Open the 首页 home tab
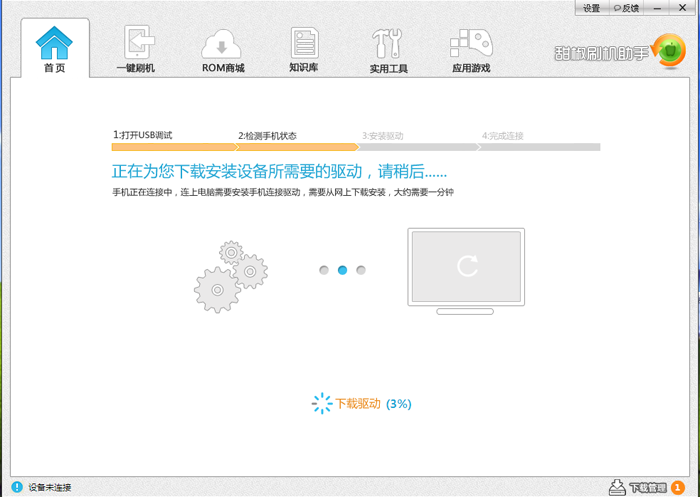 point(55,48)
